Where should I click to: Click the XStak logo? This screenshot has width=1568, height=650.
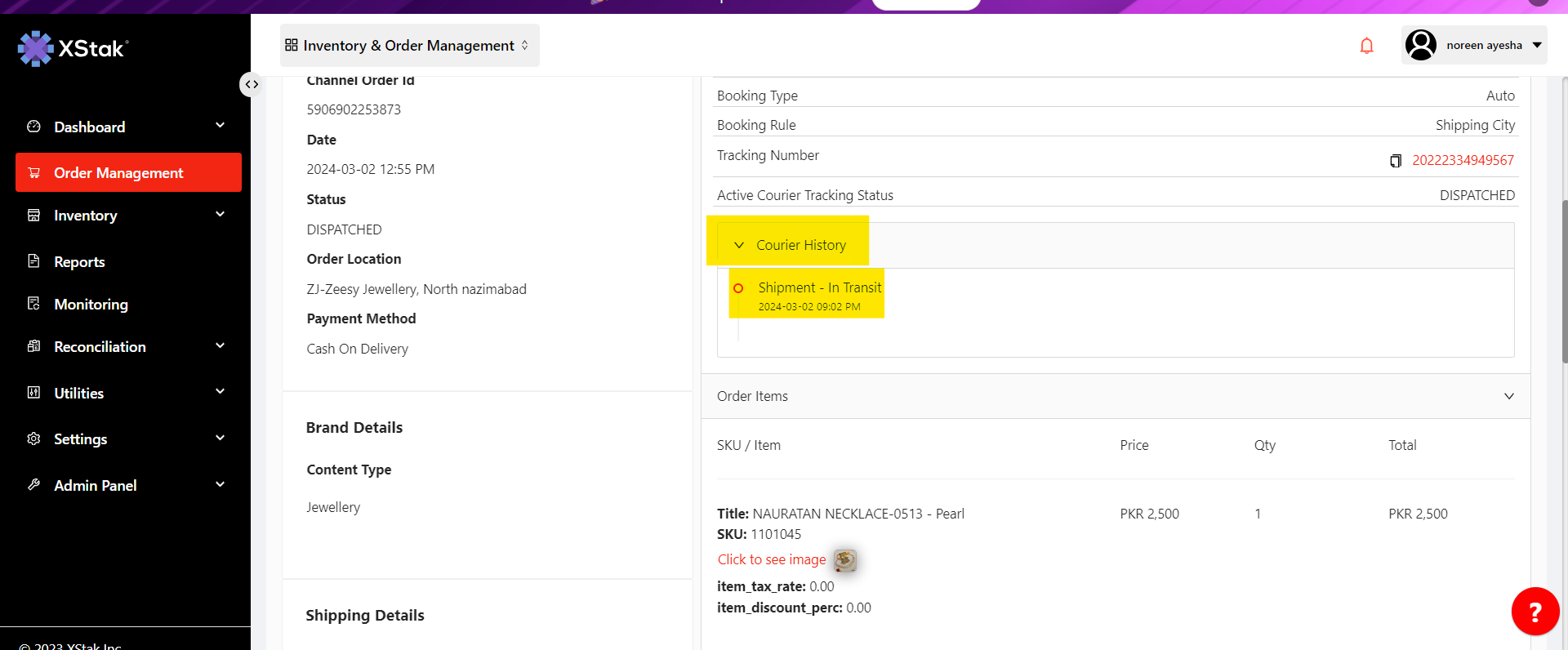click(73, 49)
